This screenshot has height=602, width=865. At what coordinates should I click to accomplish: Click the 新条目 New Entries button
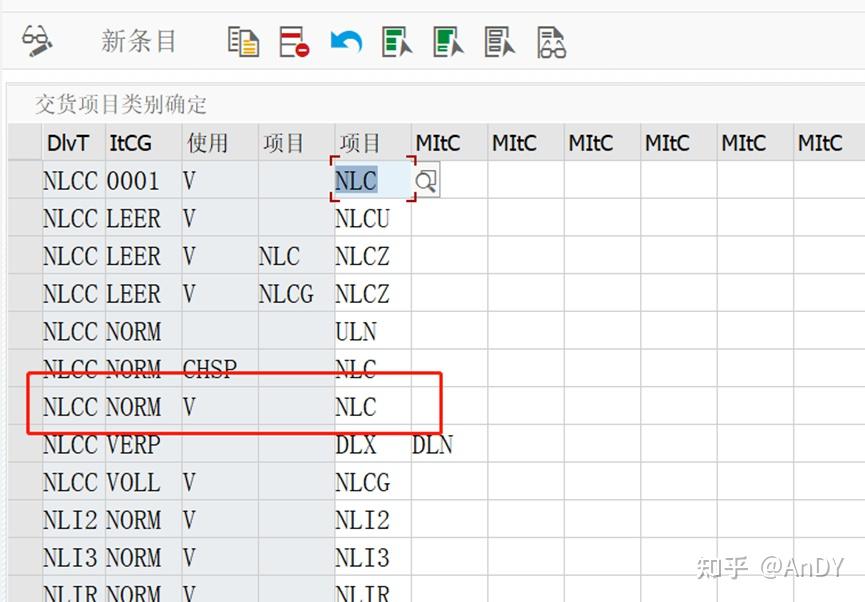(x=140, y=41)
